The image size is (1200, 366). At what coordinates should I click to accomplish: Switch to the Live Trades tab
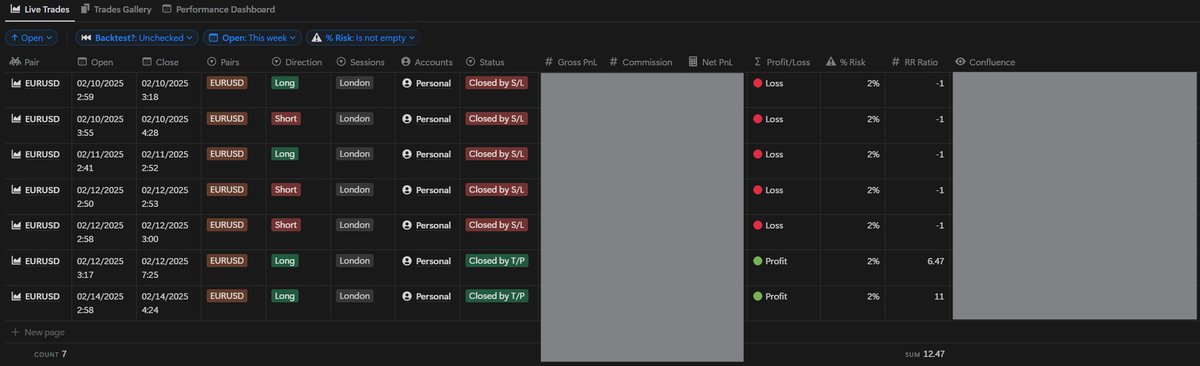(x=39, y=9)
